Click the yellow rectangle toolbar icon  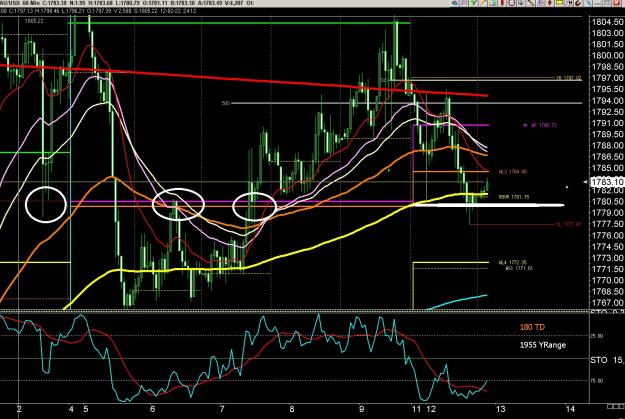(x=559, y=2)
